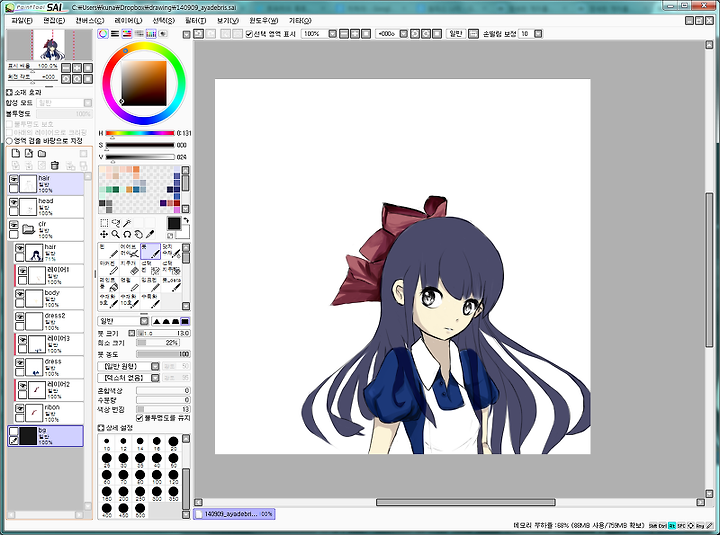Open the Filter menu
Viewport: 720px width, 535px height.
(196, 21)
